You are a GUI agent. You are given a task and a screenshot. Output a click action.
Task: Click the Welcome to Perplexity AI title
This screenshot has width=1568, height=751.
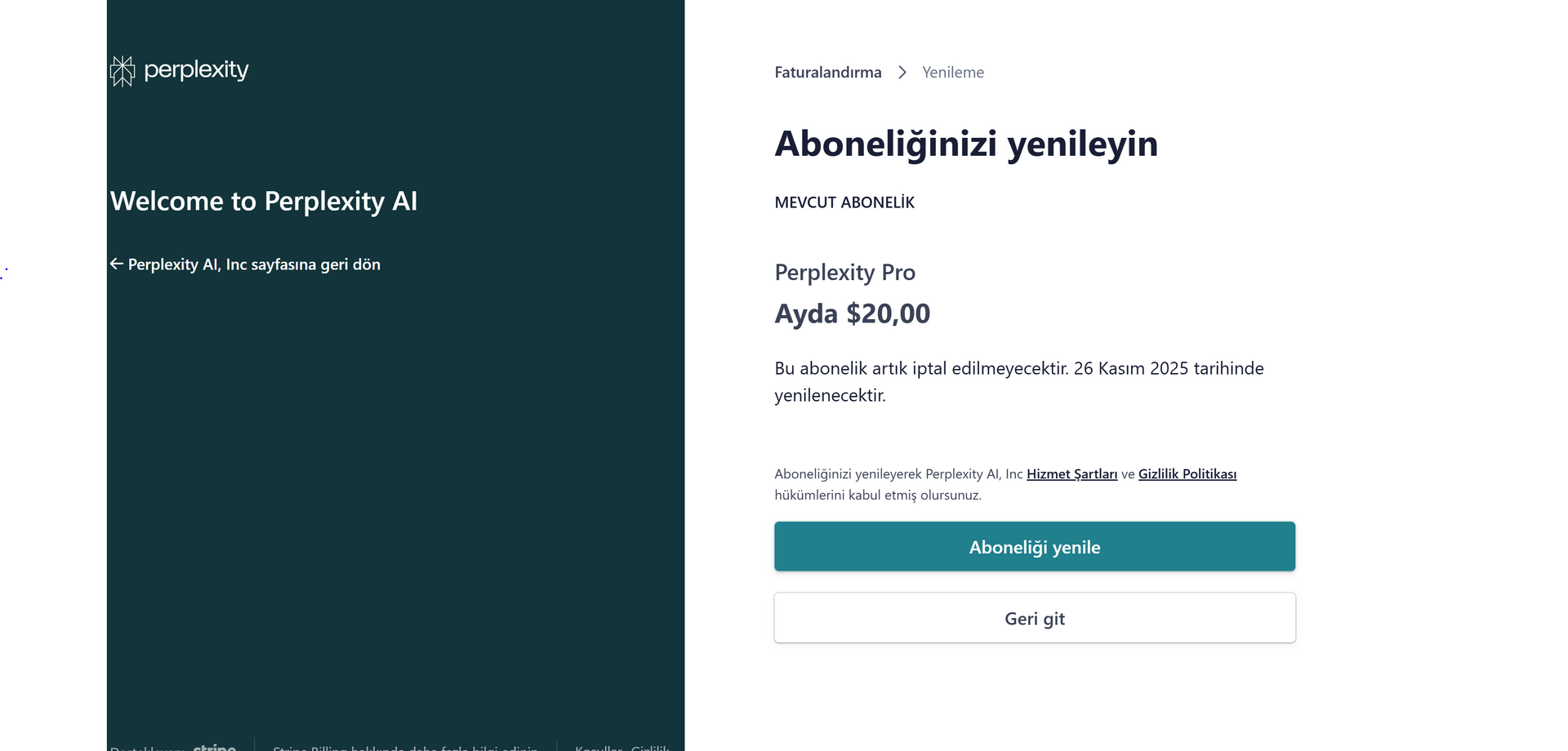[x=263, y=202]
